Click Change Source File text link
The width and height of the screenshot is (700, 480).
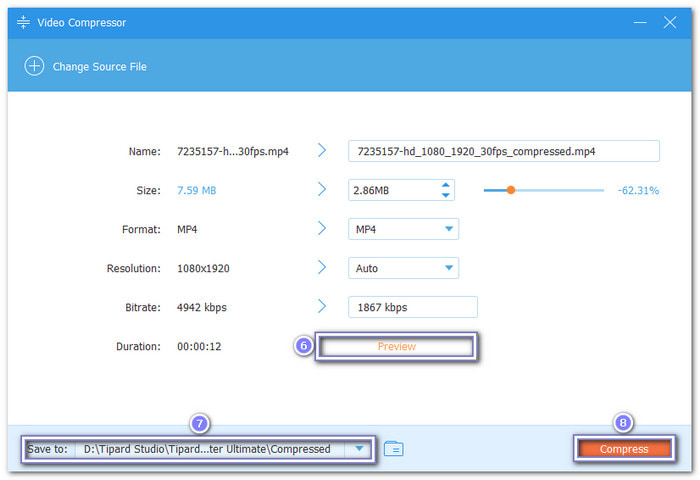click(99, 66)
